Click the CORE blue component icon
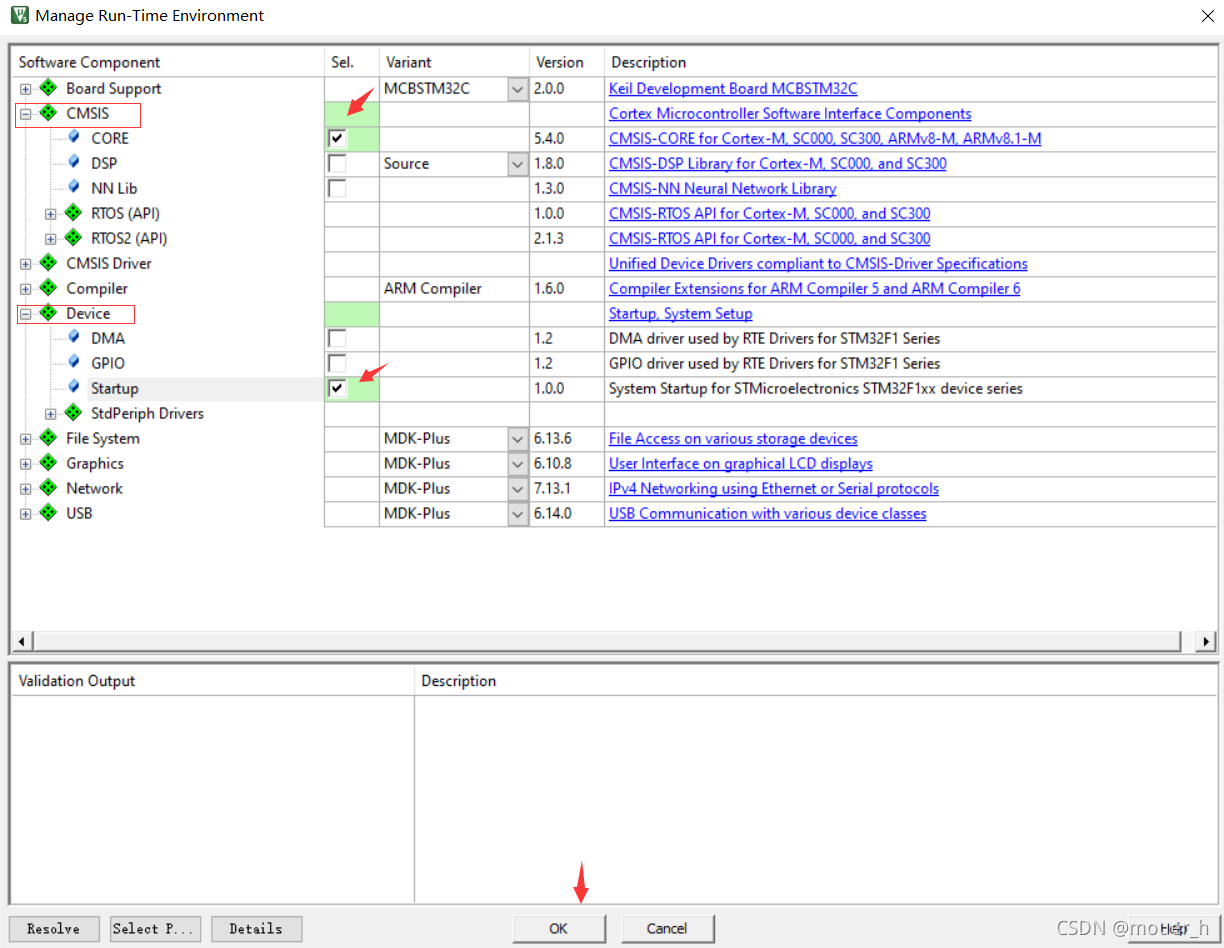 [x=74, y=137]
